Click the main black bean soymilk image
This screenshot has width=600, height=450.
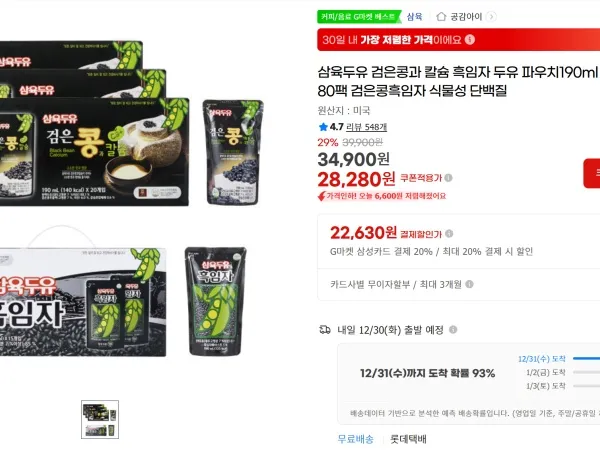click(131, 199)
